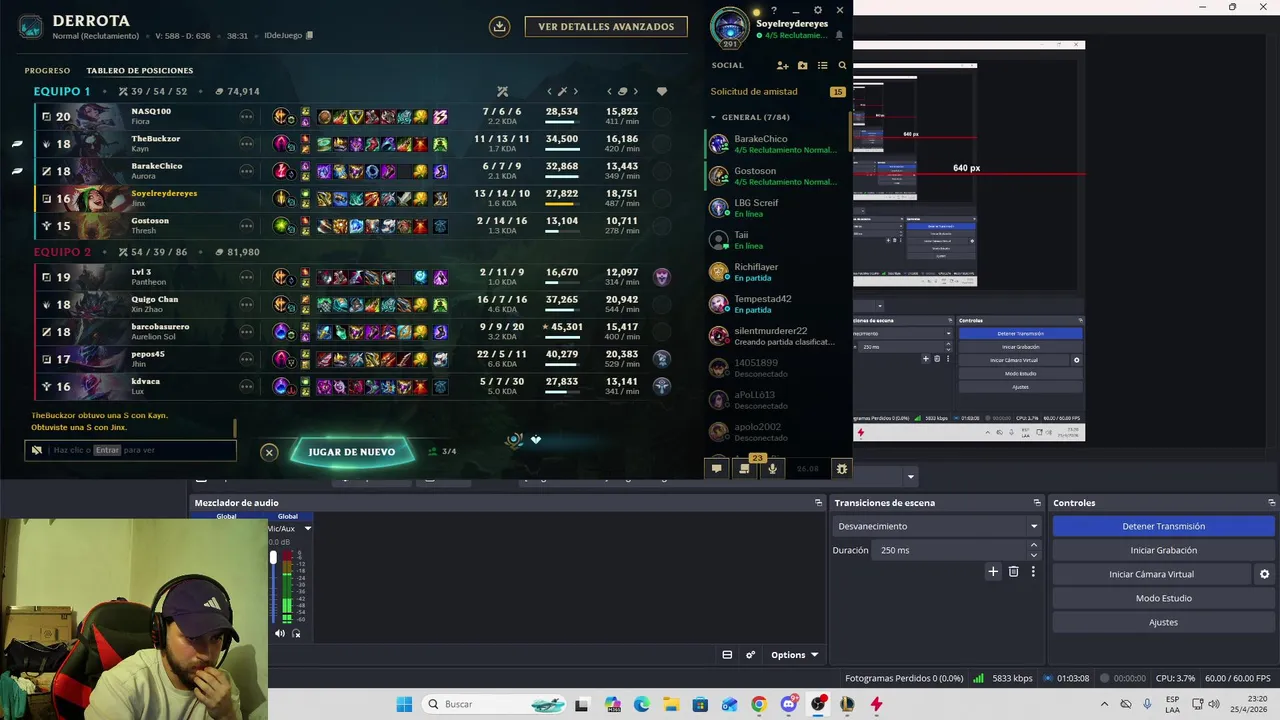The height and width of the screenshot is (720, 1280).
Task: Remove the scene transition with trash icon
Action: point(1013,572)
